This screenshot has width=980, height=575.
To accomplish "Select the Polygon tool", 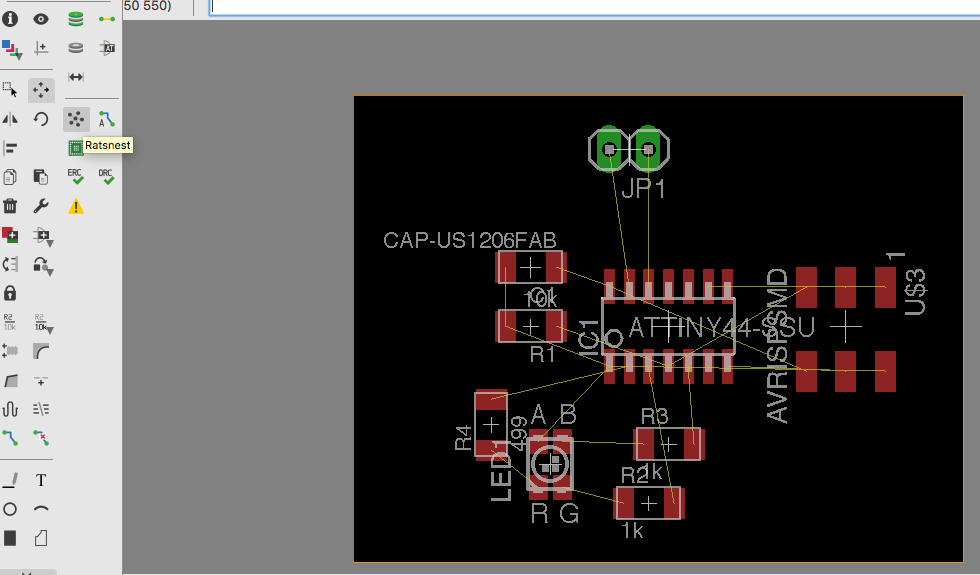I will pyautogui.click(x=41, y=538).
